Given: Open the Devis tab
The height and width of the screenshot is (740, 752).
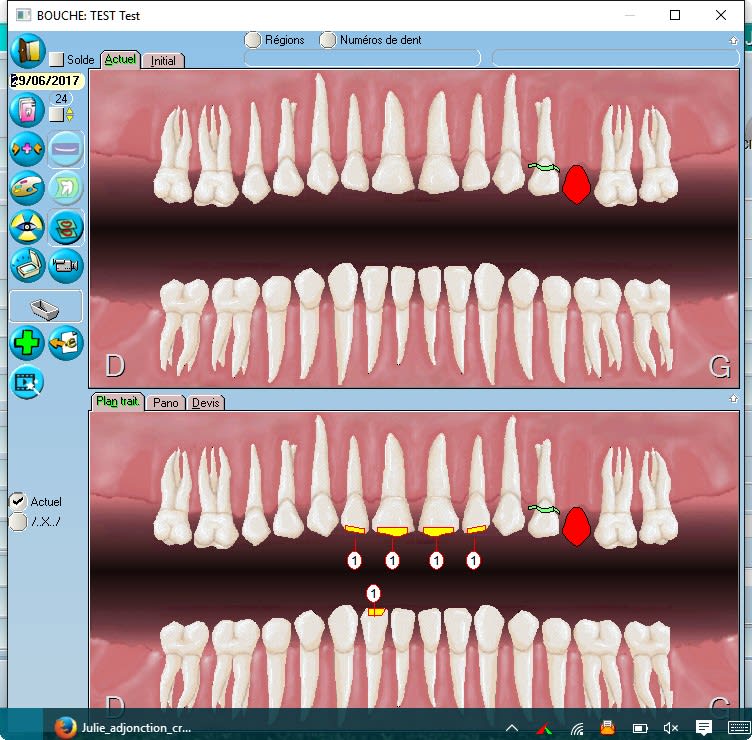Looking at the screenshot, I should coord(205,402).
